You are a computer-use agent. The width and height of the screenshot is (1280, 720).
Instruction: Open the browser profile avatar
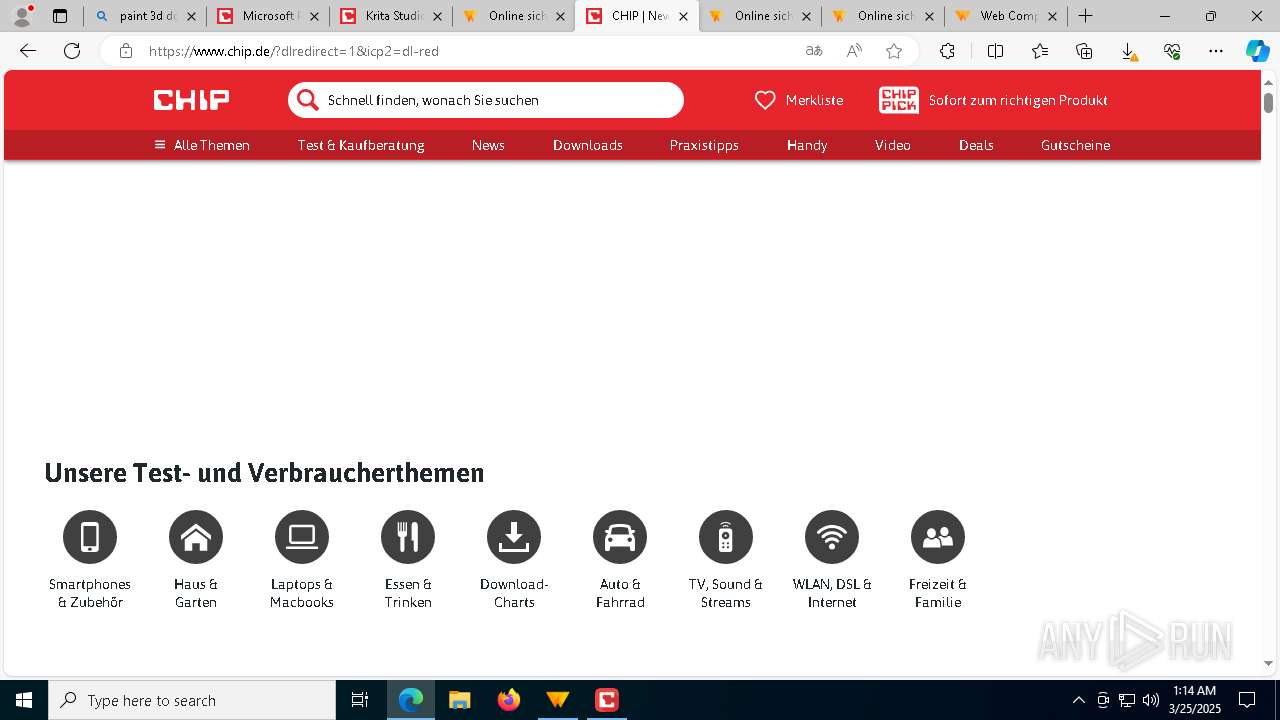[22, 16]
